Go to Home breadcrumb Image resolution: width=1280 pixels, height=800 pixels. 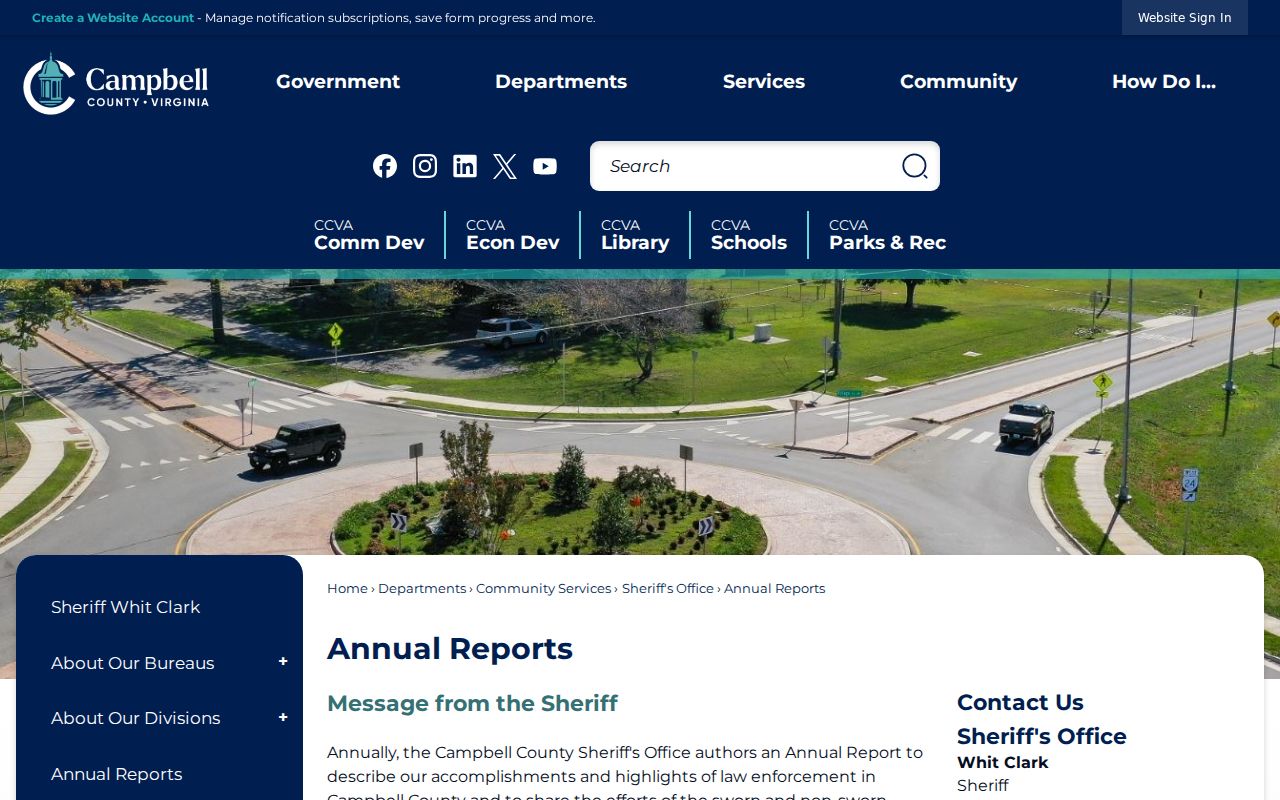coord(347,589)
